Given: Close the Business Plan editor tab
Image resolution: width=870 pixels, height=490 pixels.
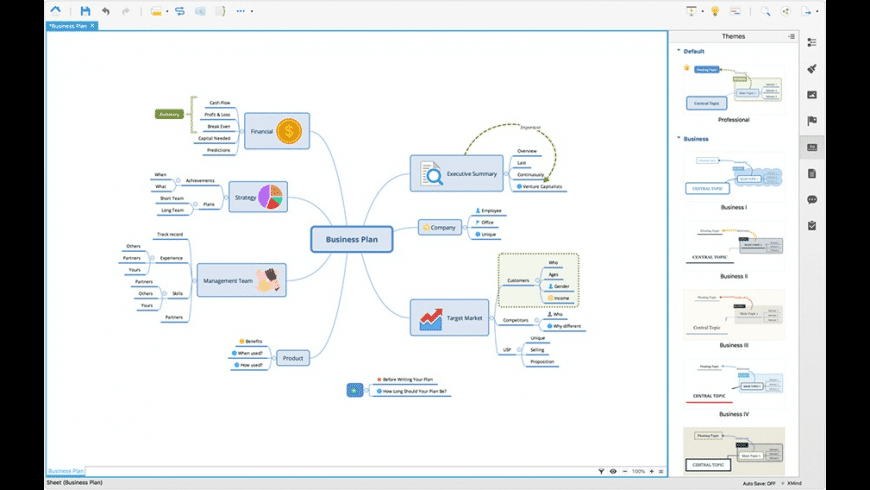Looking at the screenshot, I should pos(93,26).
